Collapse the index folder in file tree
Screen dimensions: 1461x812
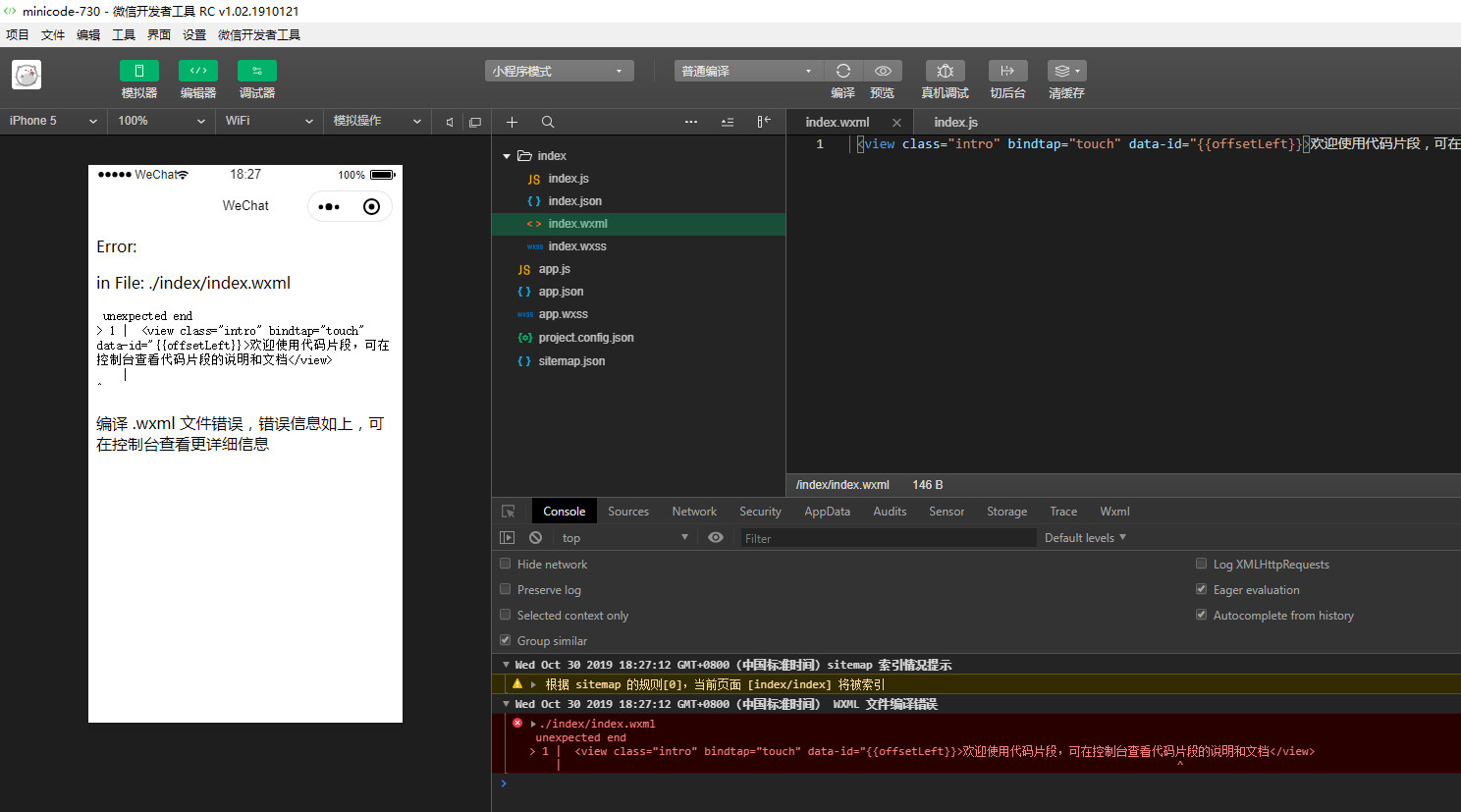click(507, 156)
